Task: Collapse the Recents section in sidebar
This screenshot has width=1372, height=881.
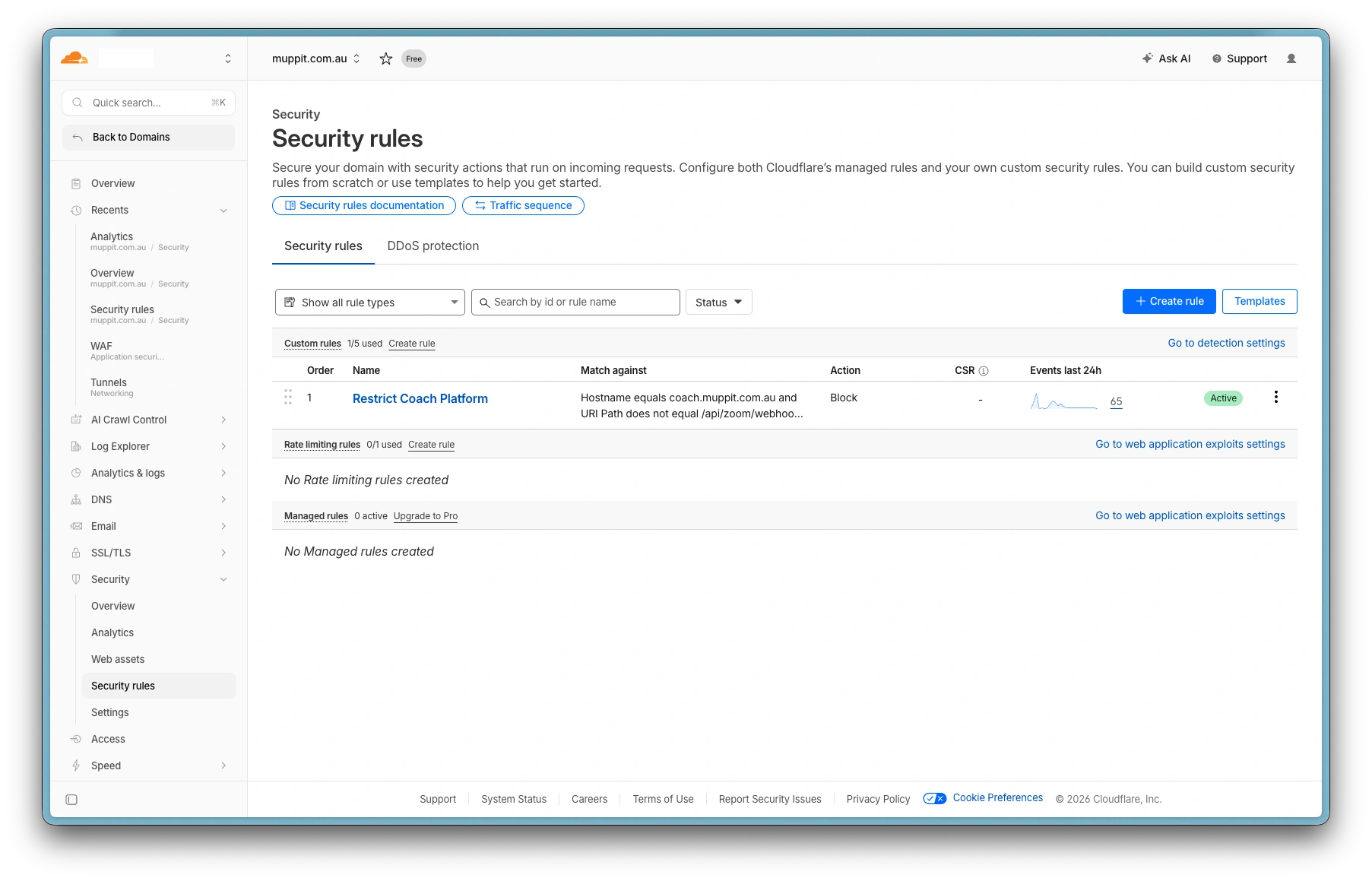Action: click(223, 211)
